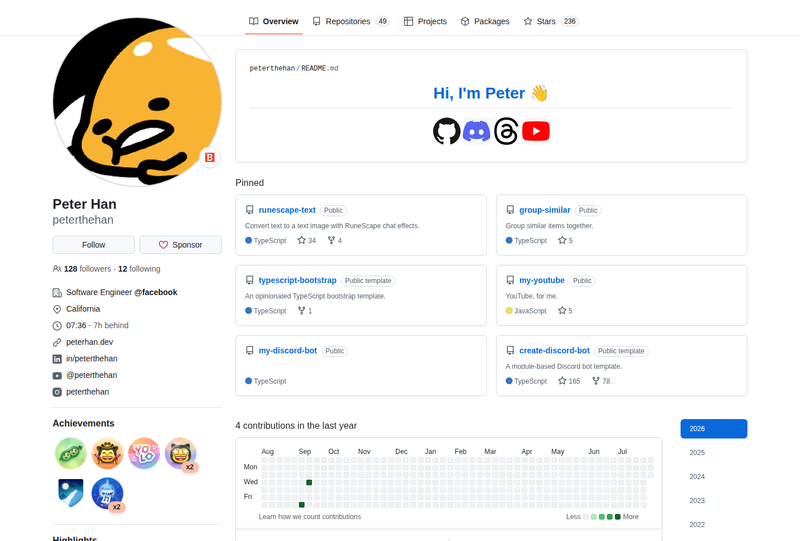Image resolution: width=800 pixels, height=541 pixels.
Task: Open the group-similar repository
Action: 544,210
